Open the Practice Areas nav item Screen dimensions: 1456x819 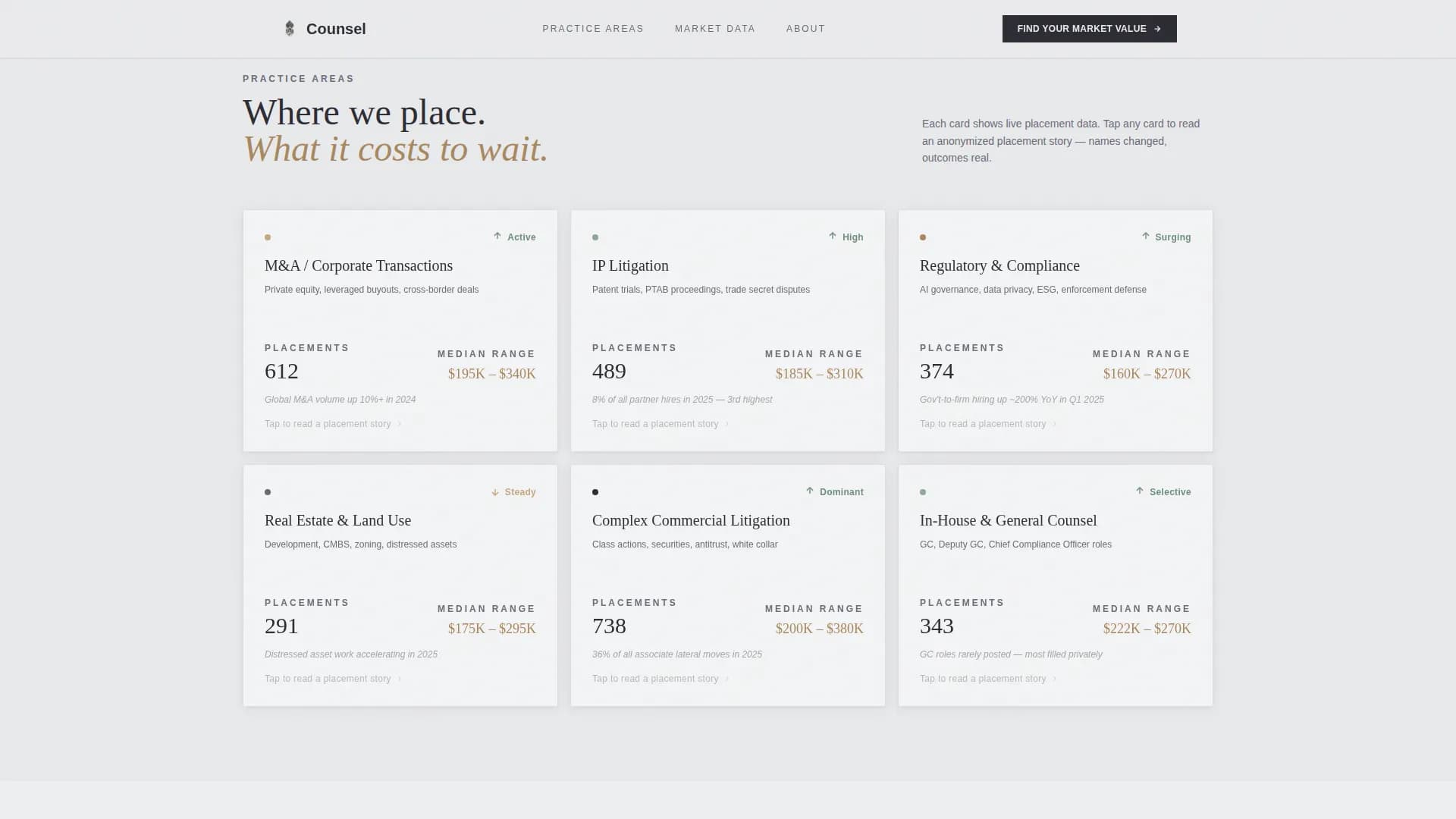[x=593, y=29]
